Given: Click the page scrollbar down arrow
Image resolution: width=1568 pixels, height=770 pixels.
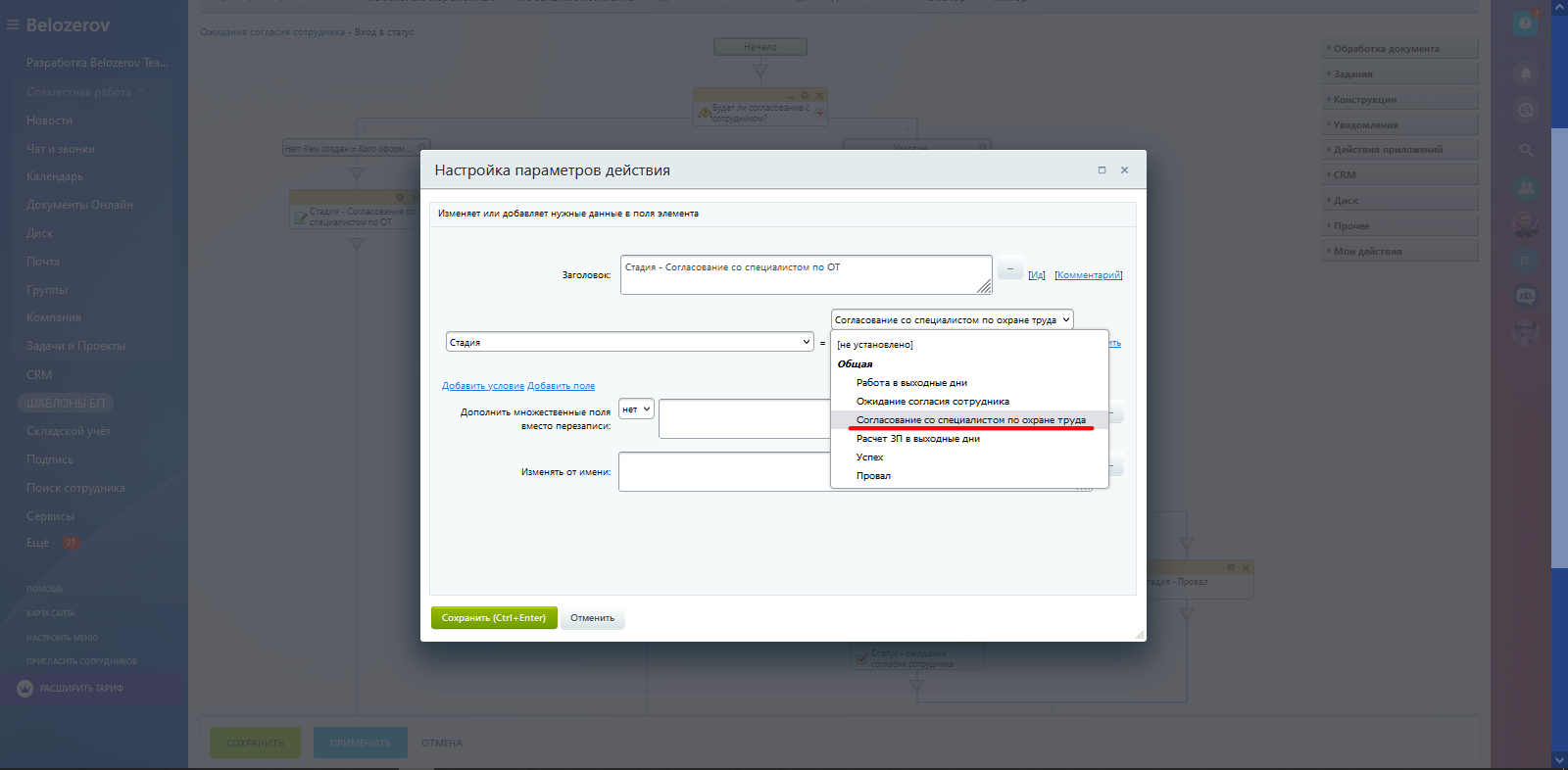Looking at the screenshot, I should coord(1559,760).
